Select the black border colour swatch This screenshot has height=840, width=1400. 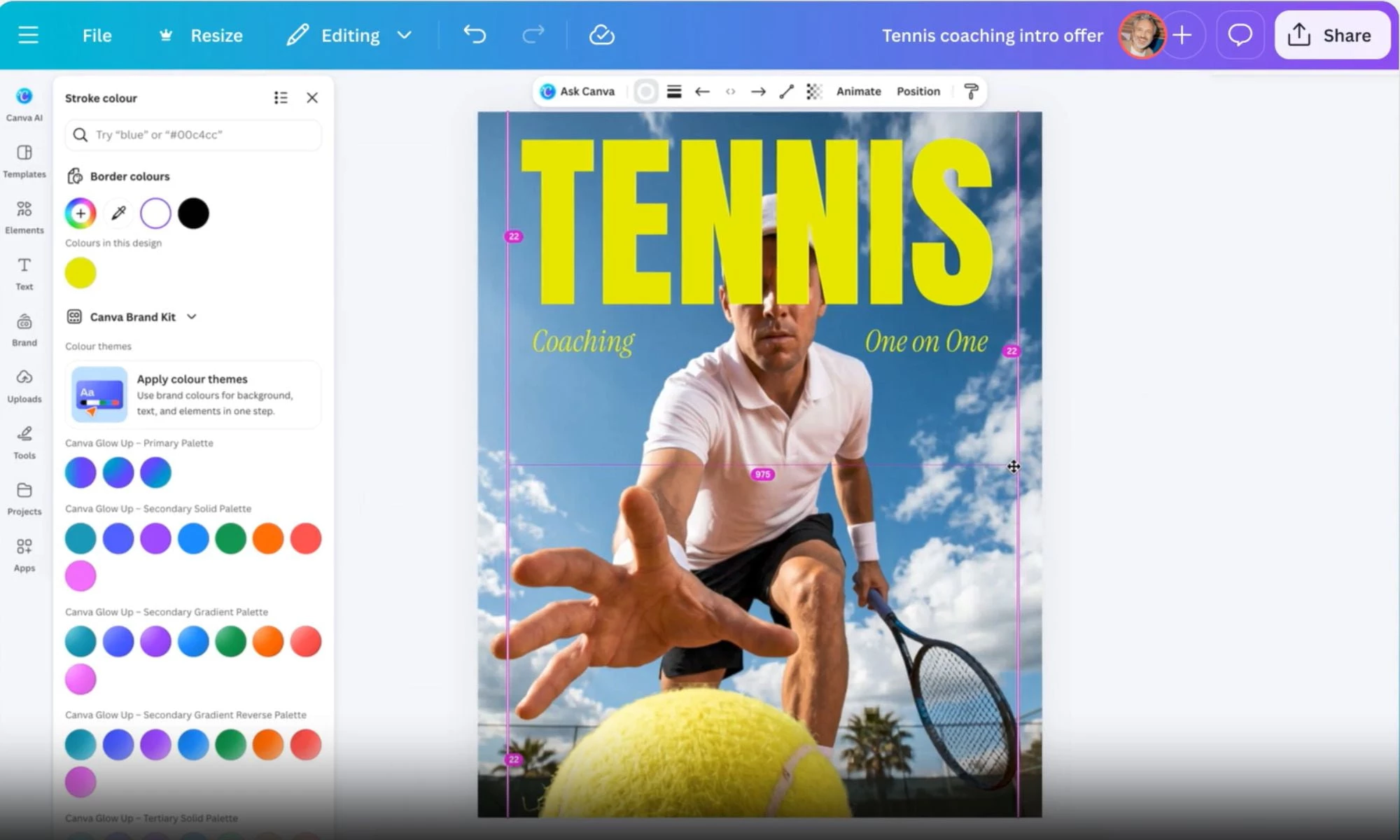click(193, 213)
